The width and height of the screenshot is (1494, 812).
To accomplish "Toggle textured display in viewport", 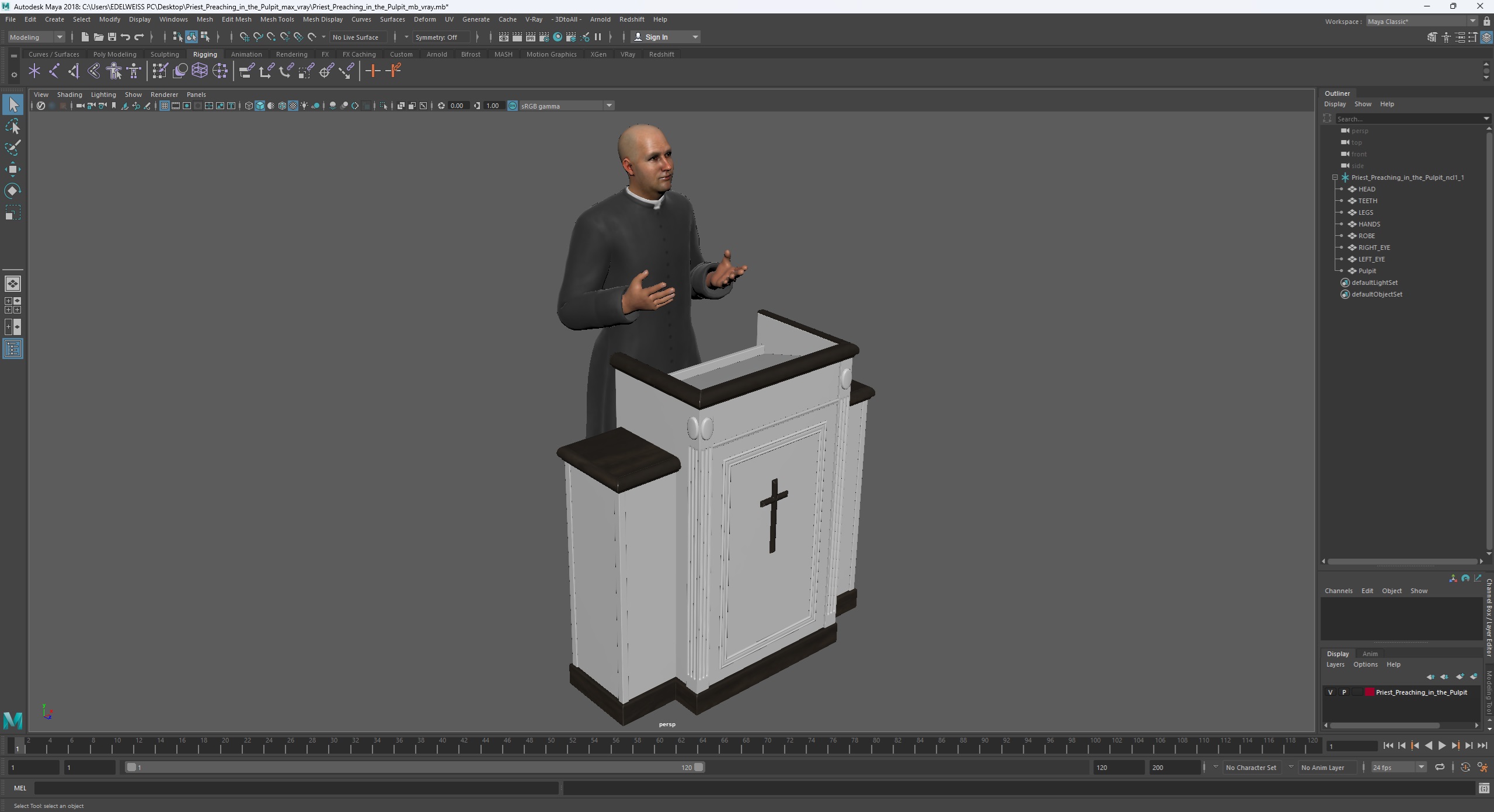I will (x=293, y=106).
